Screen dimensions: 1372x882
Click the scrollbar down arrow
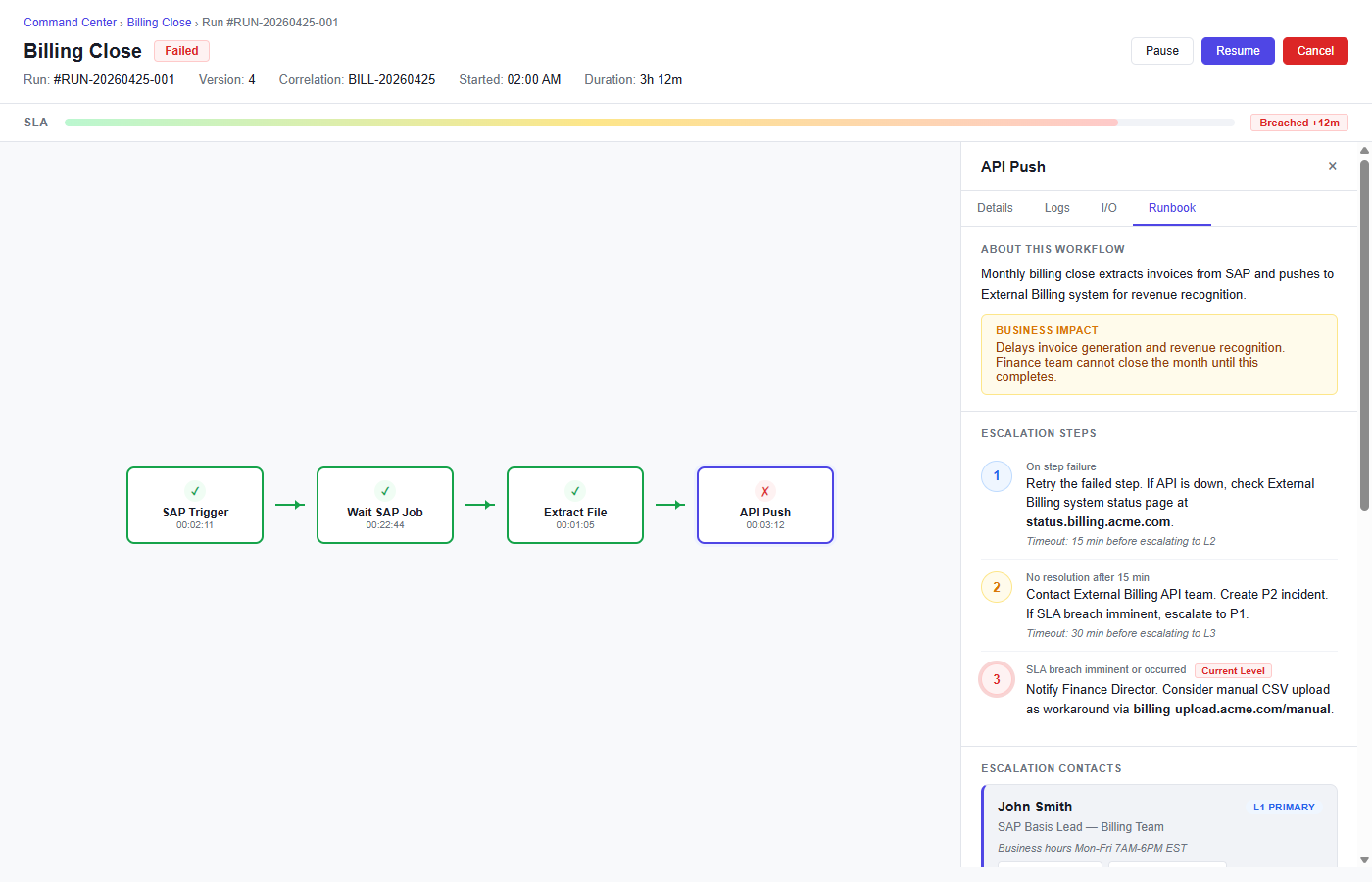[1364, 859]
